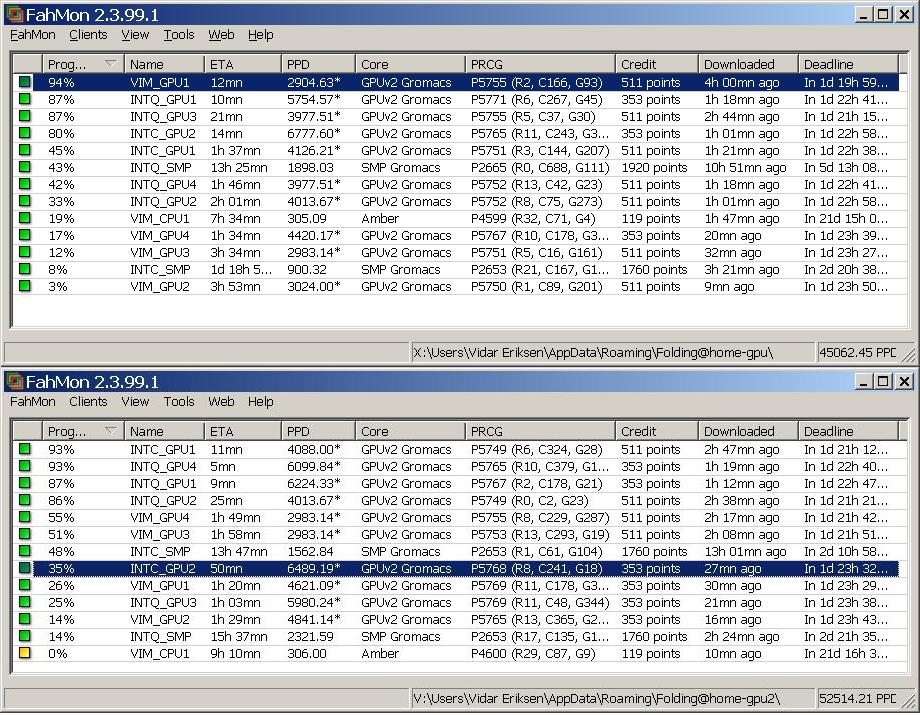Open FahMon menu in top window
920x715 pixels.
click(x=33, y=35)
